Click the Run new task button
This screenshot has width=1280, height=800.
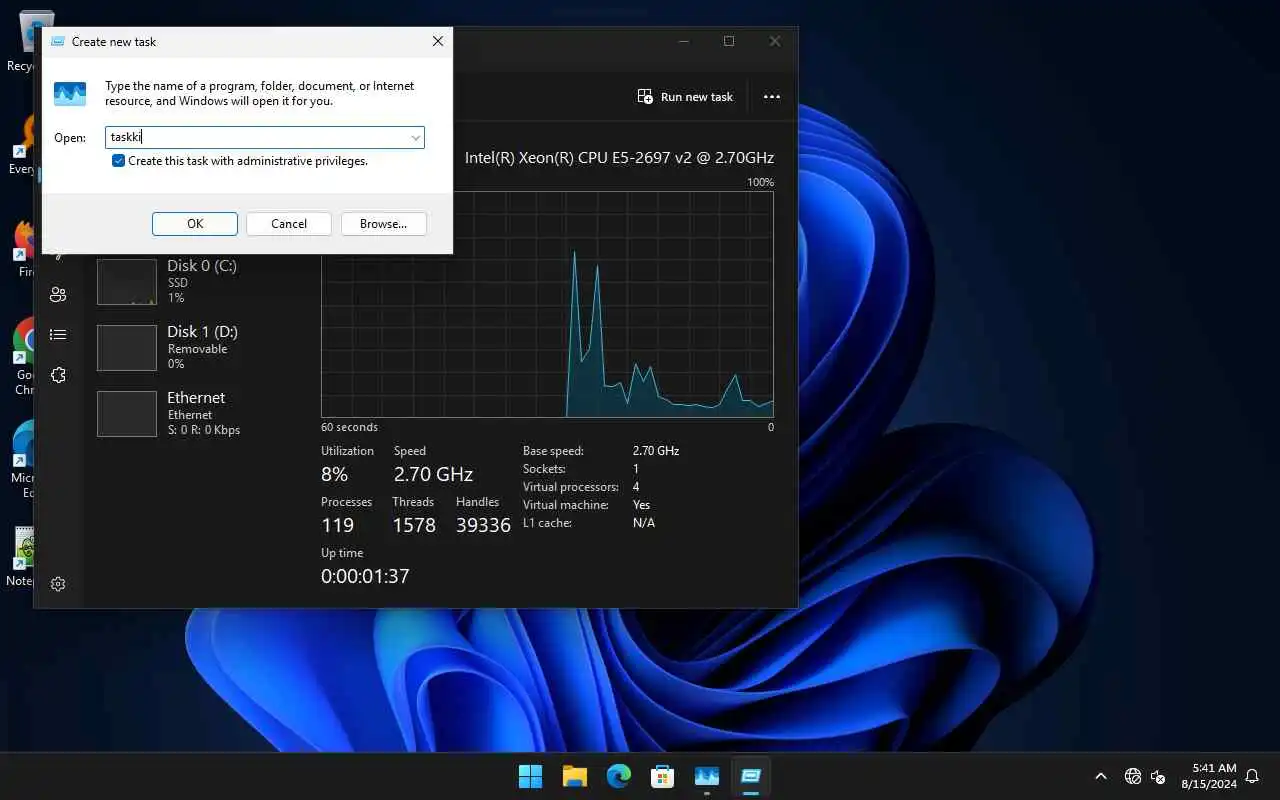click(685, 97)
